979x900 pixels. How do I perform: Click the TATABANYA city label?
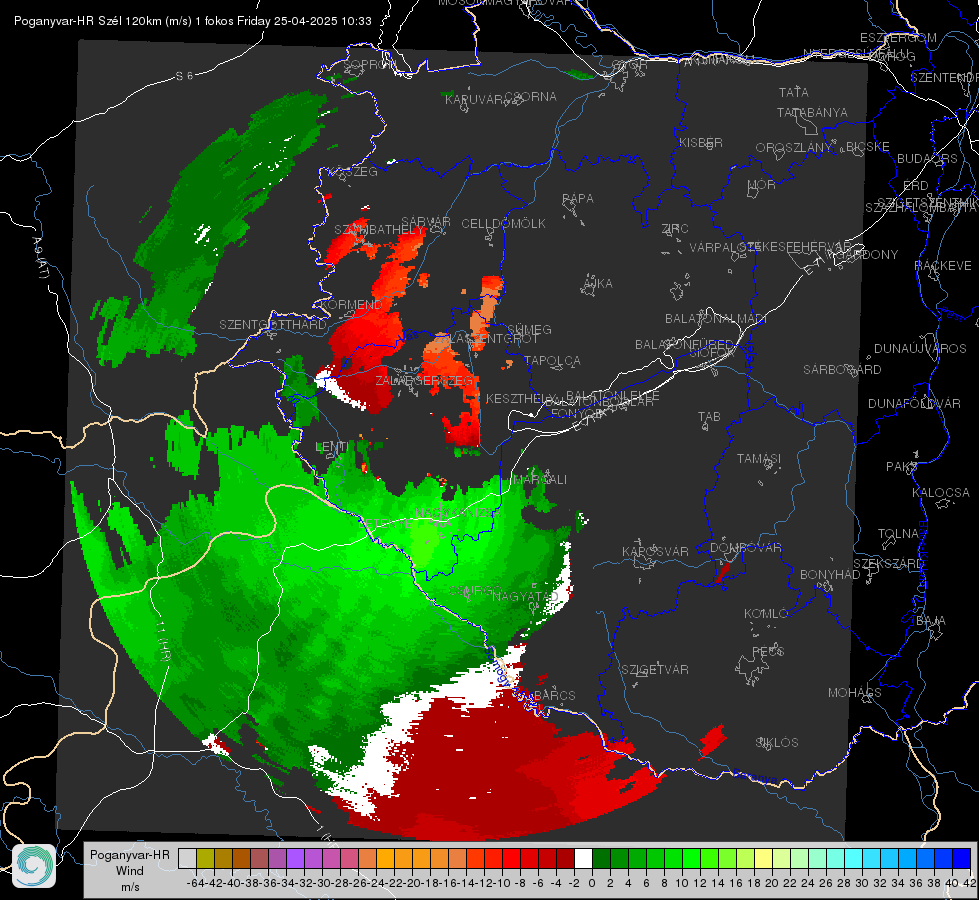pos(812,113)
